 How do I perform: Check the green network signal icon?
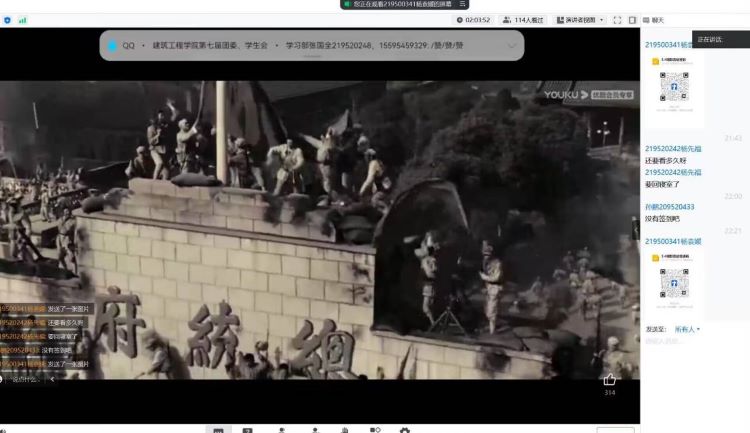point(22,20)
